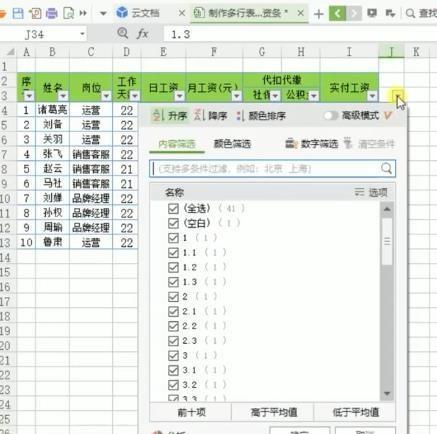Open the 查找 search magnifier
Image resolution: width=437 pixels, height=434 pixels.
pyautogui.click(x=410, y=13)
